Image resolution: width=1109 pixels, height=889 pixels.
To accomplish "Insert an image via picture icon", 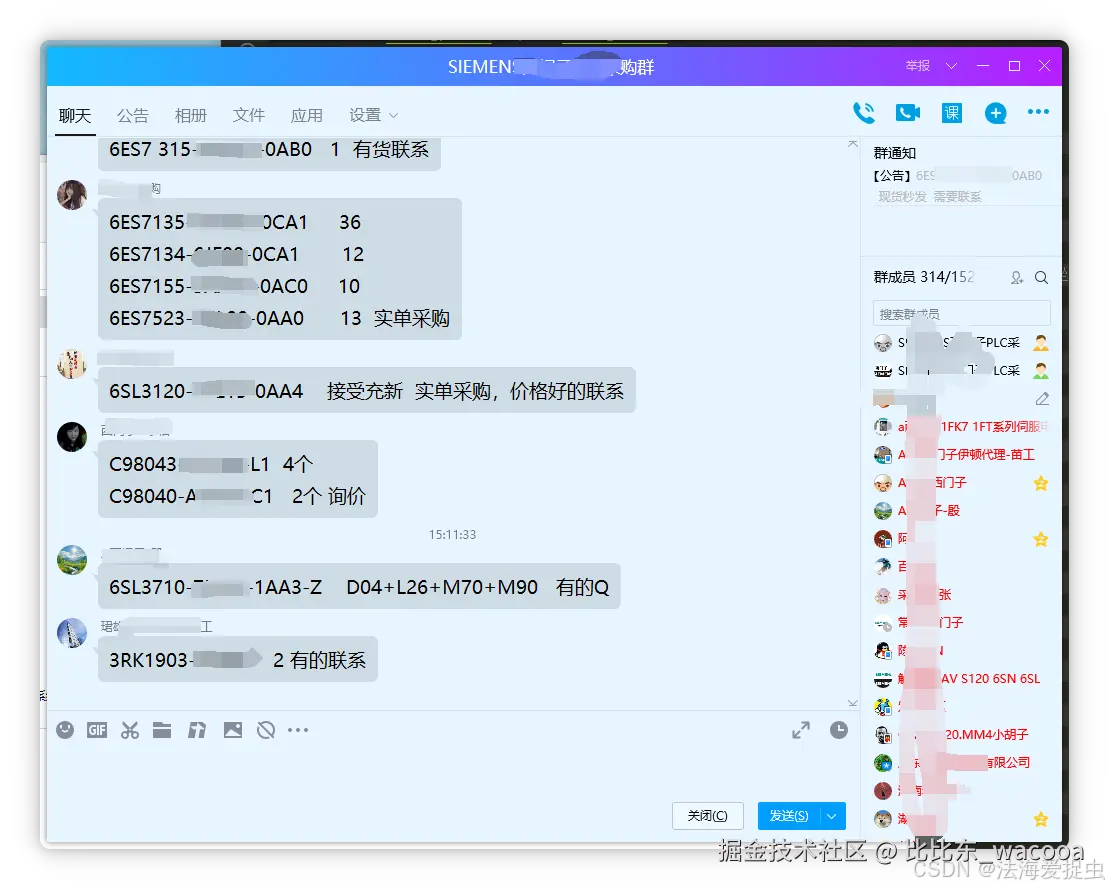I will 233,730.
